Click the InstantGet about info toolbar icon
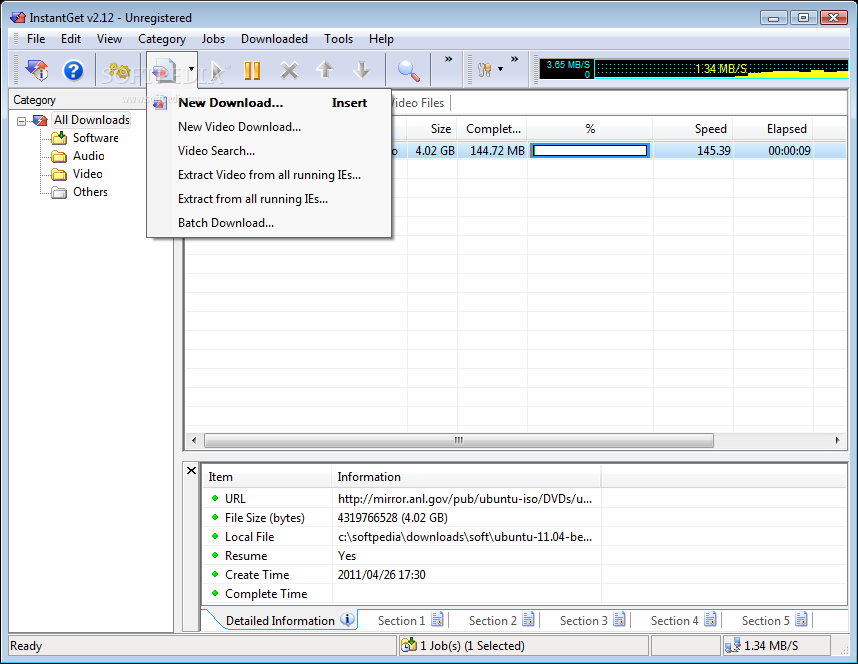The width and height of the screenshot is (858, 664). click(38, 70)
